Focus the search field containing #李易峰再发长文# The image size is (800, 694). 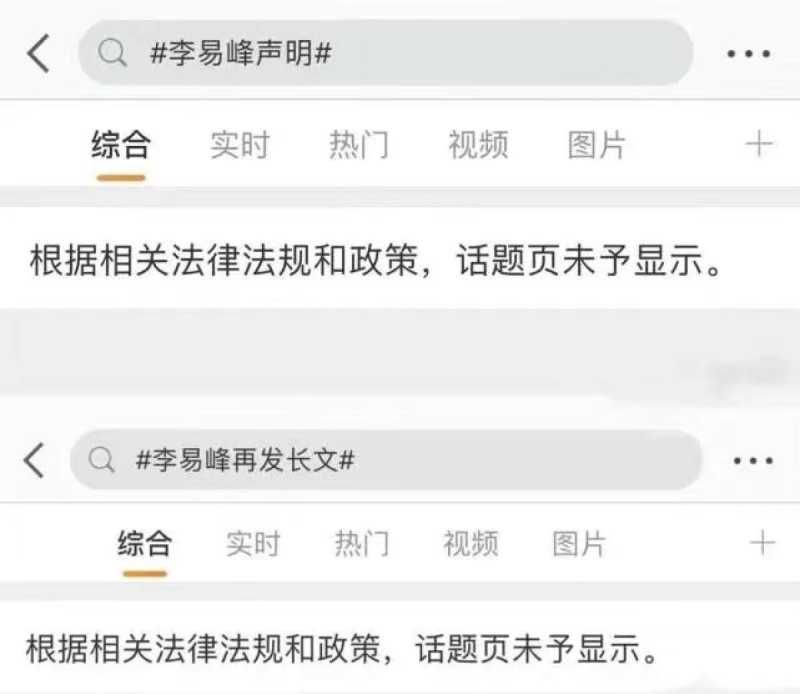coord(386,460)
